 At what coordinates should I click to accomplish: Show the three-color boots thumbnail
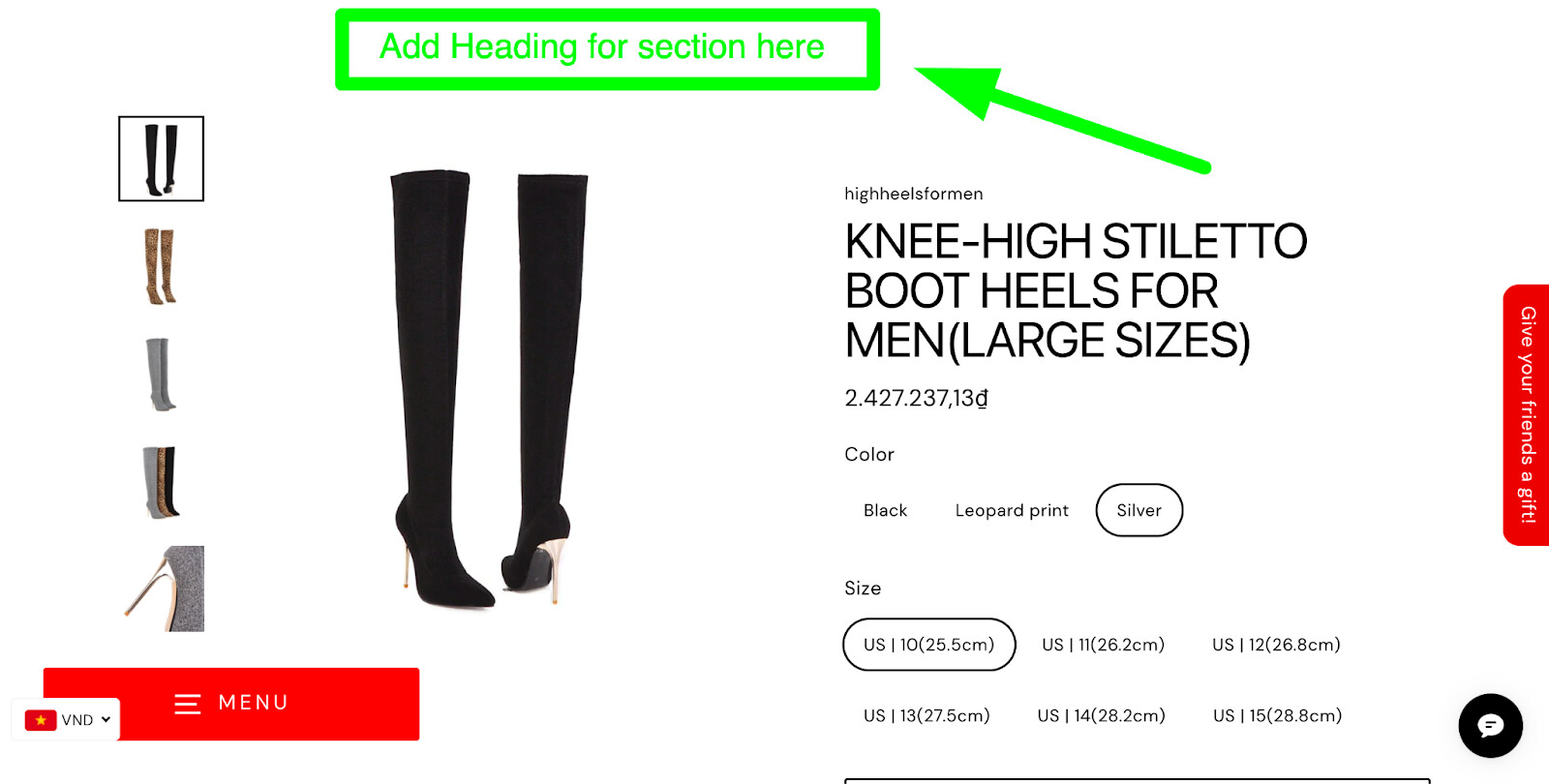click(x=162, y=481)
